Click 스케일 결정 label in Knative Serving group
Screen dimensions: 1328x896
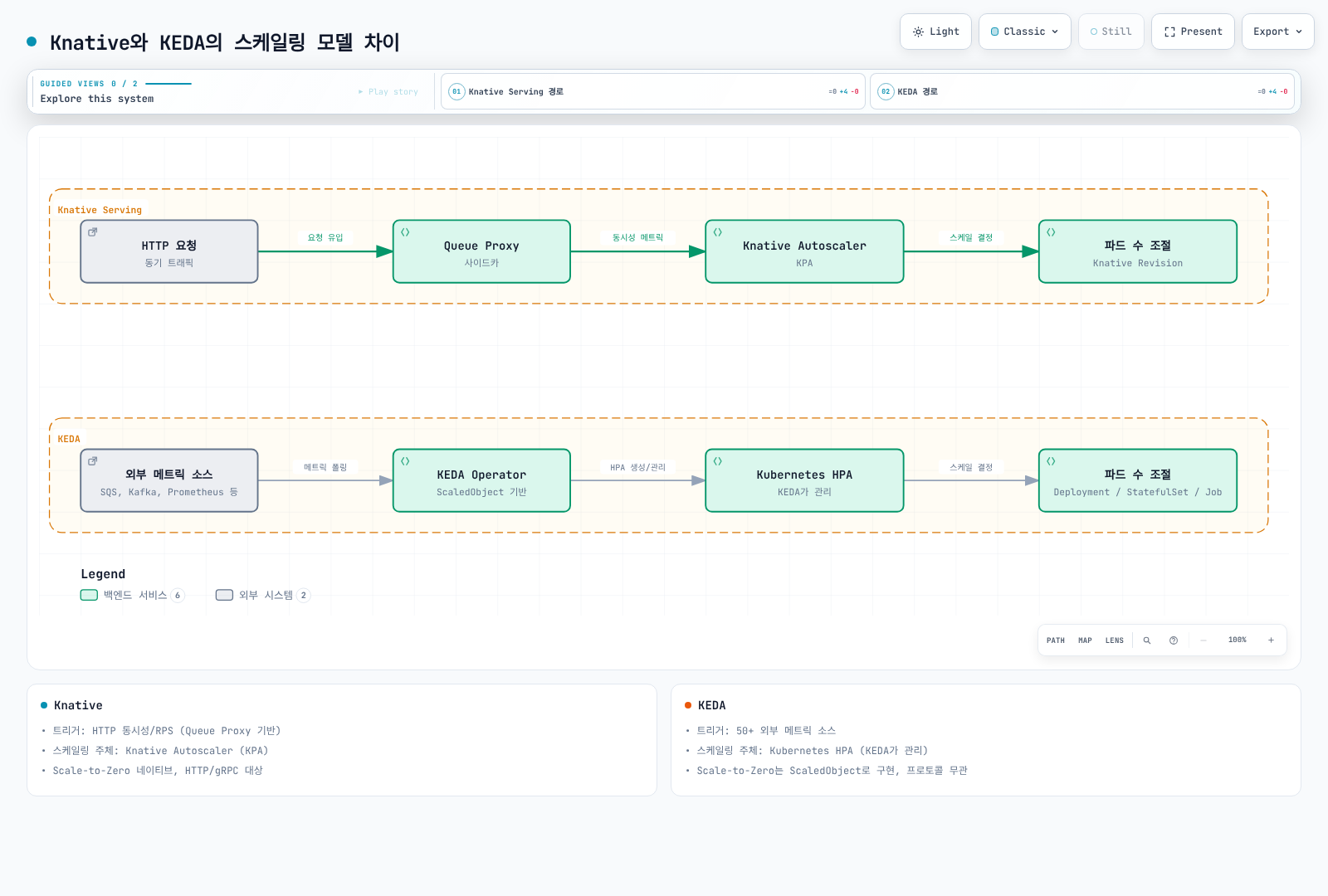[971, 237]
